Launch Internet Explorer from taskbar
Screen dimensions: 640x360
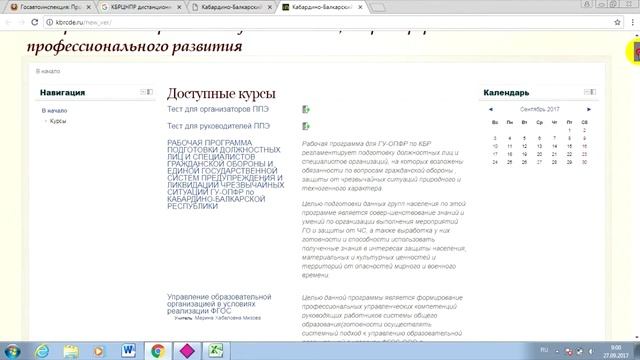(42, 351)
